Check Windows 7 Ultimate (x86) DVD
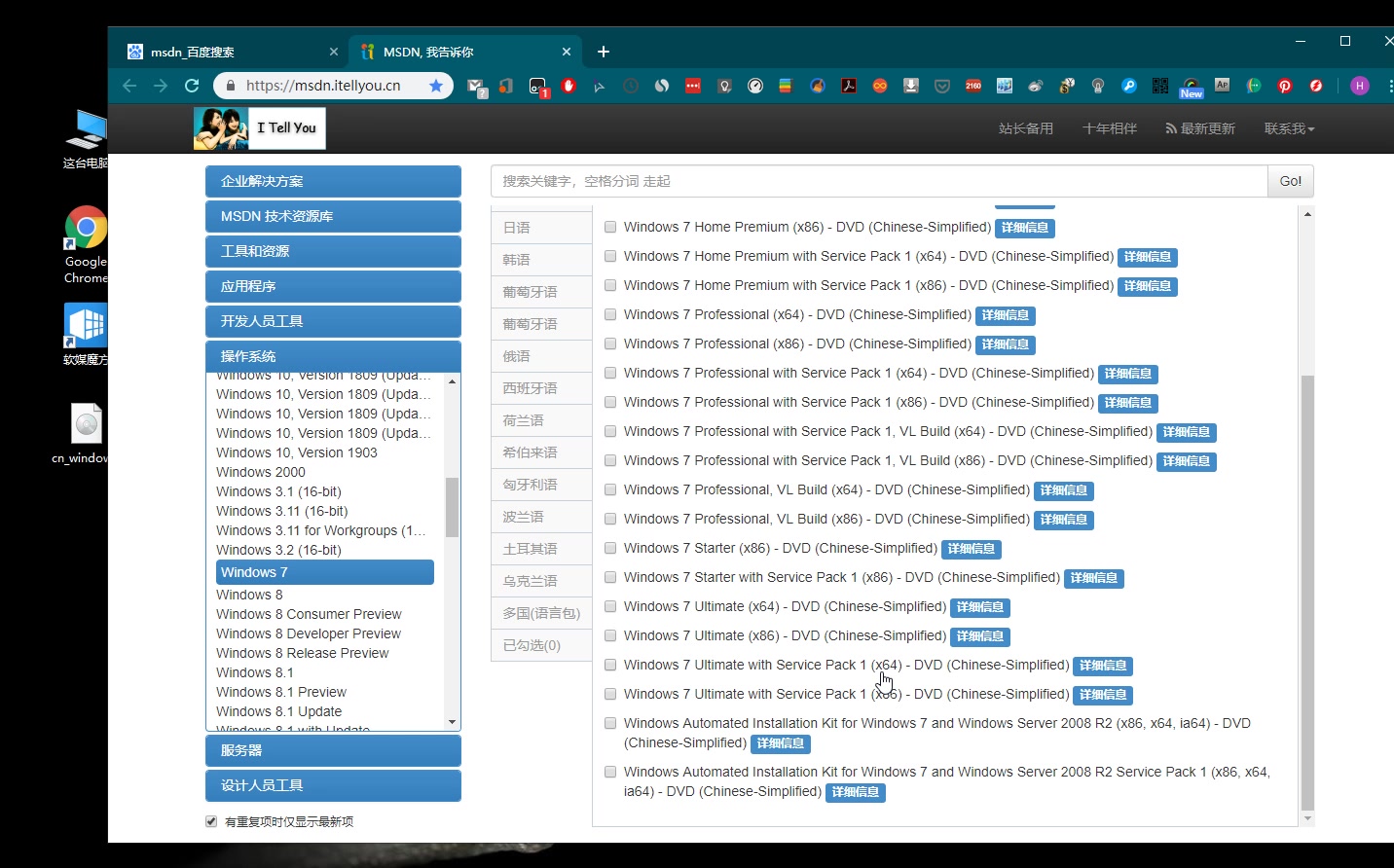The width and height of the screenshot is (1394, 868). 610,635
